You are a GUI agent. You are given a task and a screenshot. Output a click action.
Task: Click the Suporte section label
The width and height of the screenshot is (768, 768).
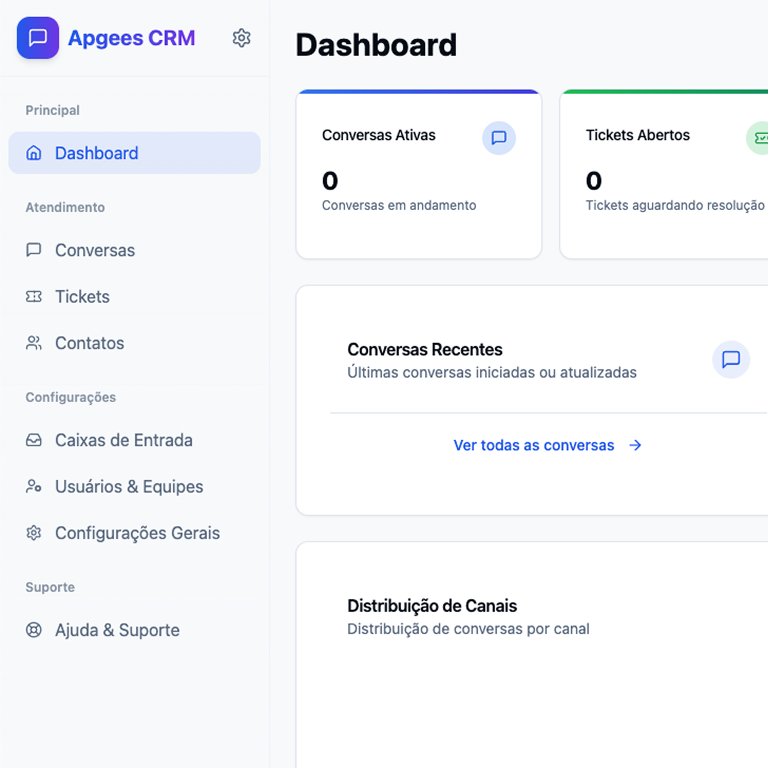pyautogui.click(x=50, y=587)
